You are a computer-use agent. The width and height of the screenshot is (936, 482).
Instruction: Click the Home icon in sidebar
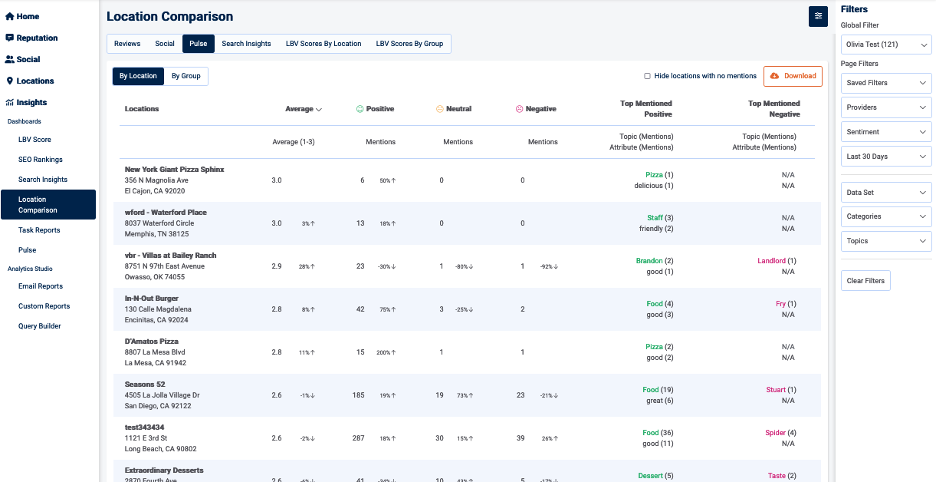click(10, 17)
